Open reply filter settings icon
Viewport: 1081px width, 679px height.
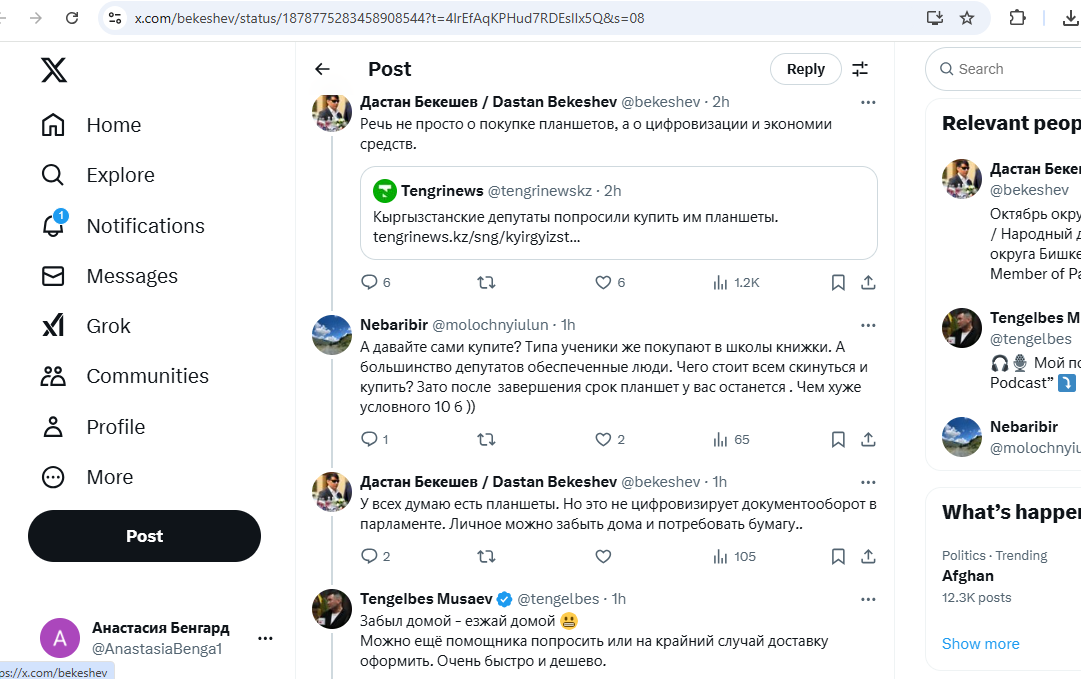(x=860, y=69)
